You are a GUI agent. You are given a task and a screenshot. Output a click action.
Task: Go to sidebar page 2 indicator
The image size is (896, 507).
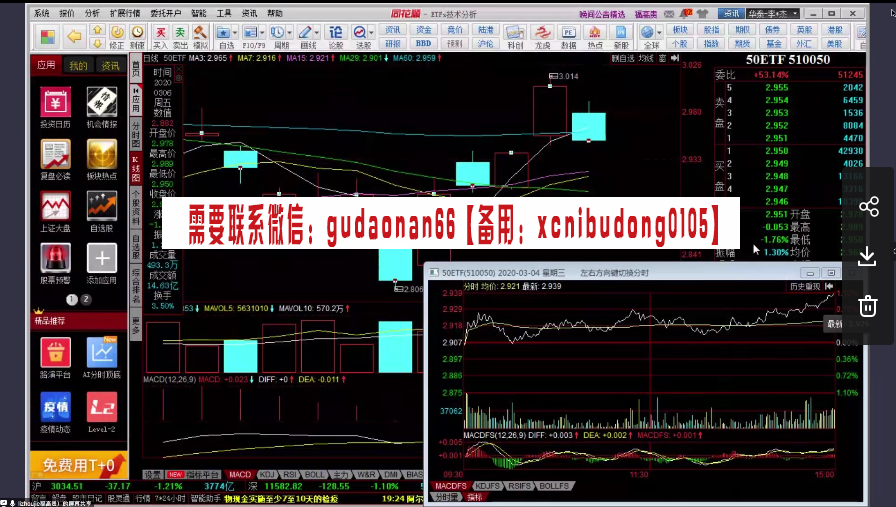(86, 299)
